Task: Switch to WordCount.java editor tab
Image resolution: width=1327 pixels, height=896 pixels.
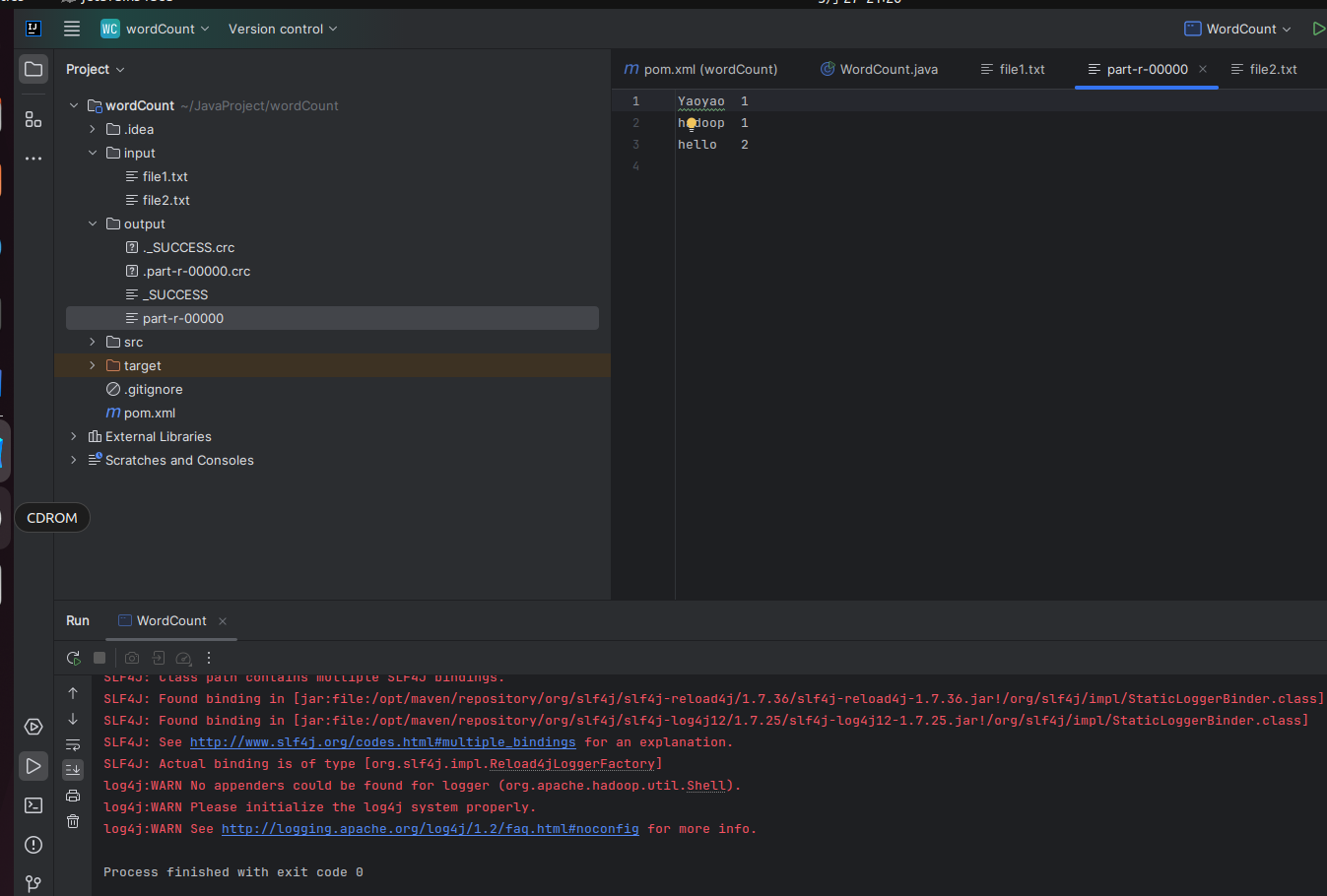Action: click(x=880, y=69)
